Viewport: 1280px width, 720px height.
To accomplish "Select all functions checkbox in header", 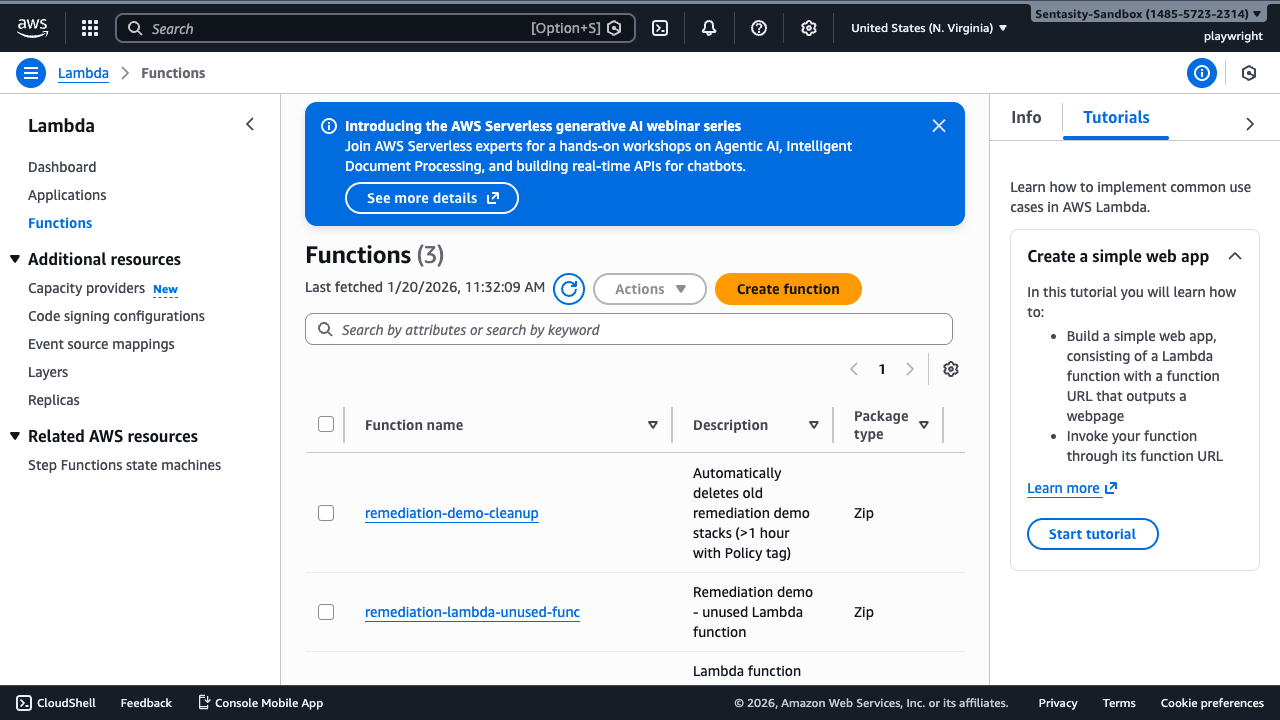I will pyautogui.click(x=326, y=424).
